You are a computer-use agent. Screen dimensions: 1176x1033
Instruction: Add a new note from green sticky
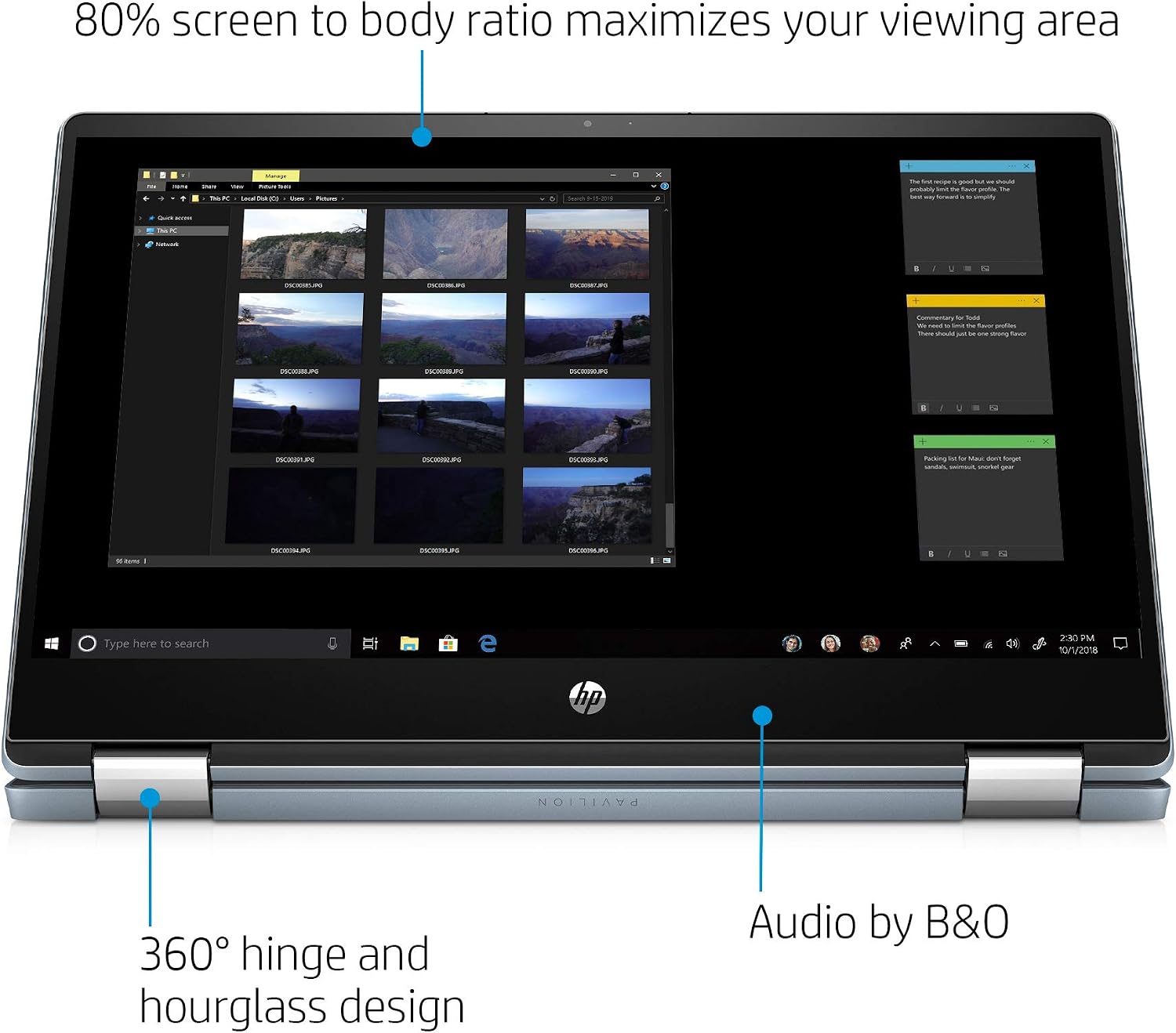(x=923, y=442)
